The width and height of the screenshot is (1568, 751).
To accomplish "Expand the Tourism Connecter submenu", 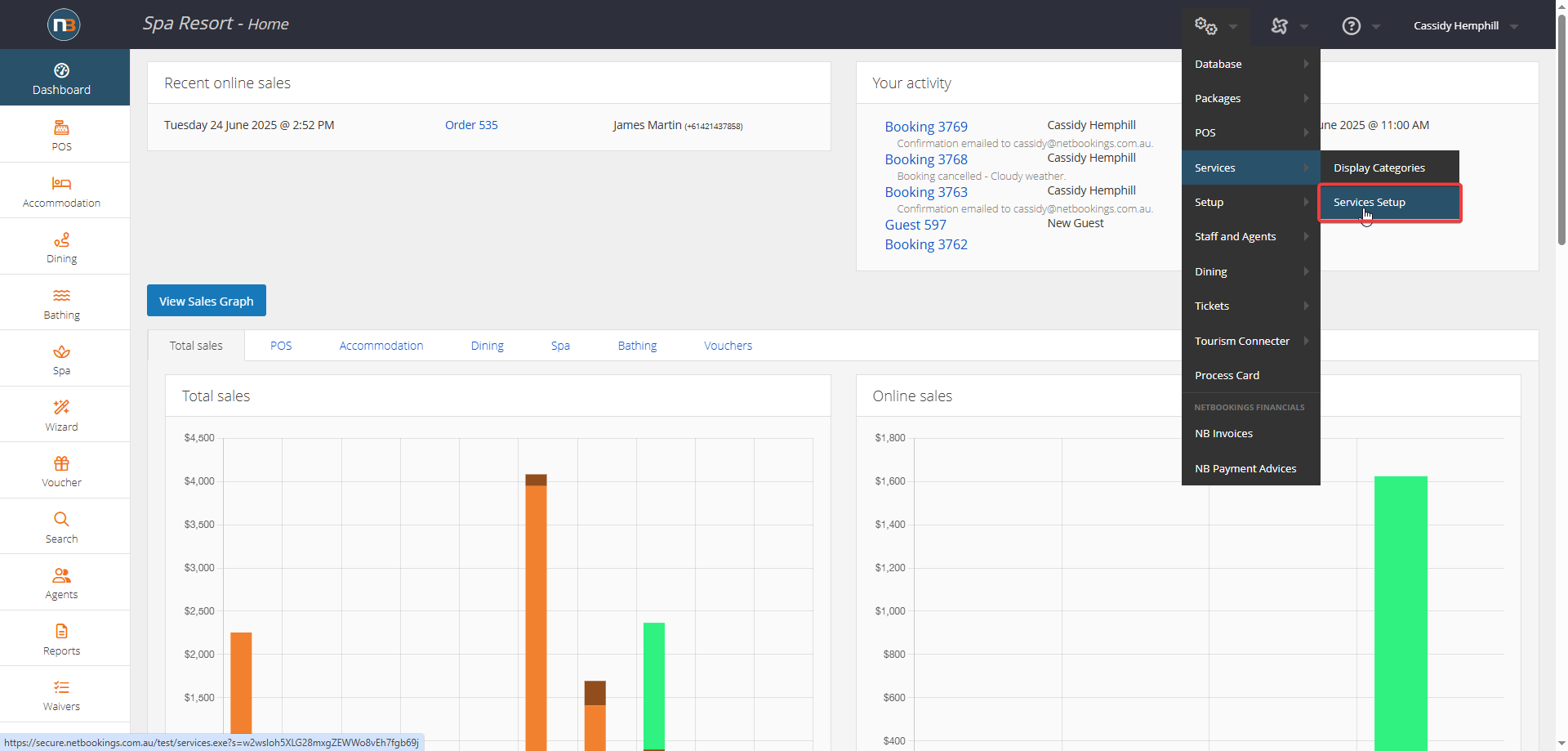I will coord(1251,341).
